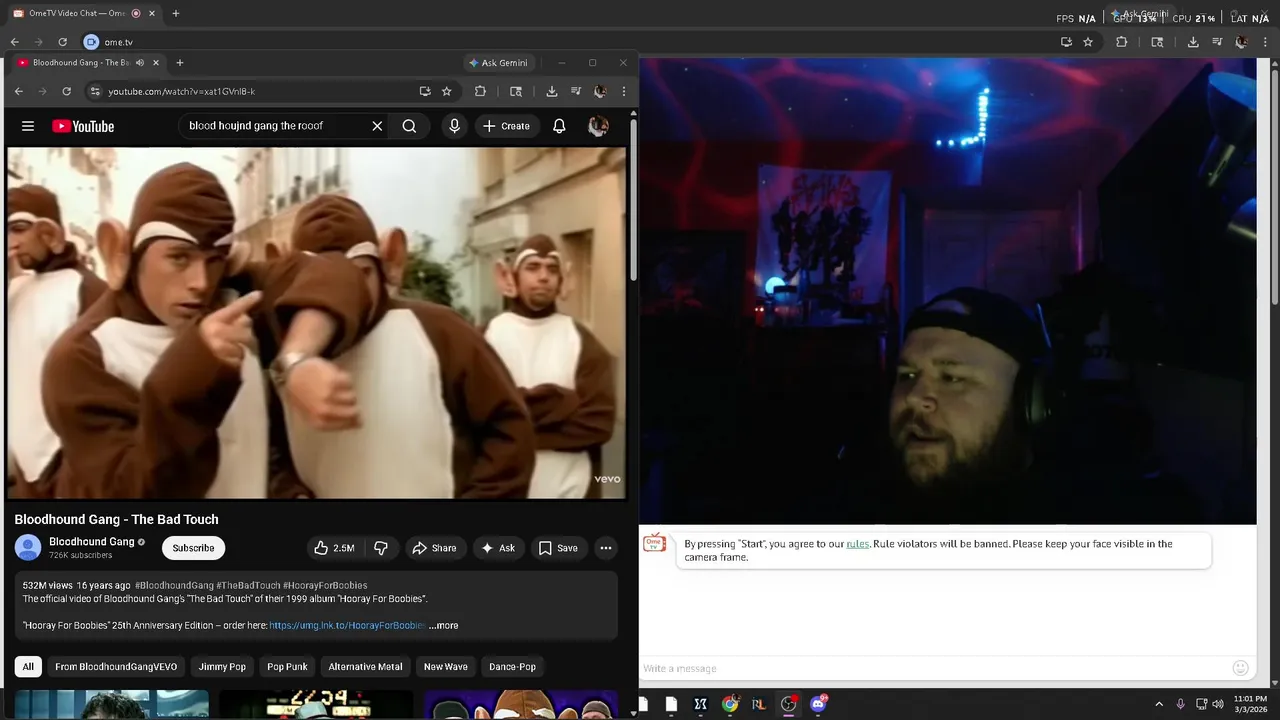Bookmark the YouTube page with star icon

[447, 91]
